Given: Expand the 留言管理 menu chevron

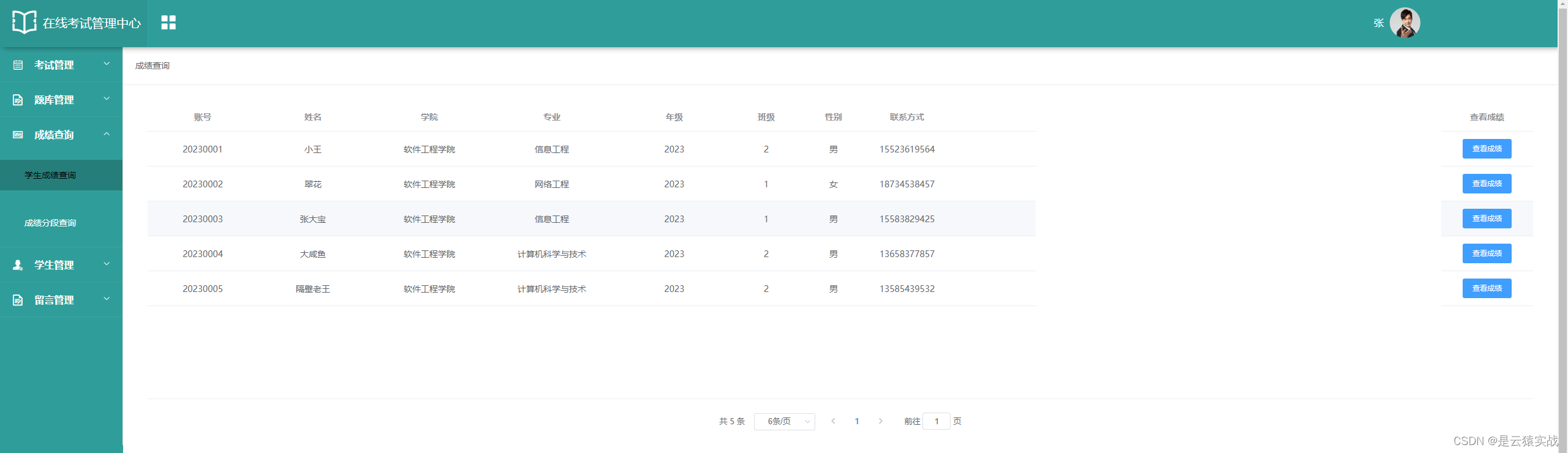Looking at the screenshot, I should (x=107, y=299).
